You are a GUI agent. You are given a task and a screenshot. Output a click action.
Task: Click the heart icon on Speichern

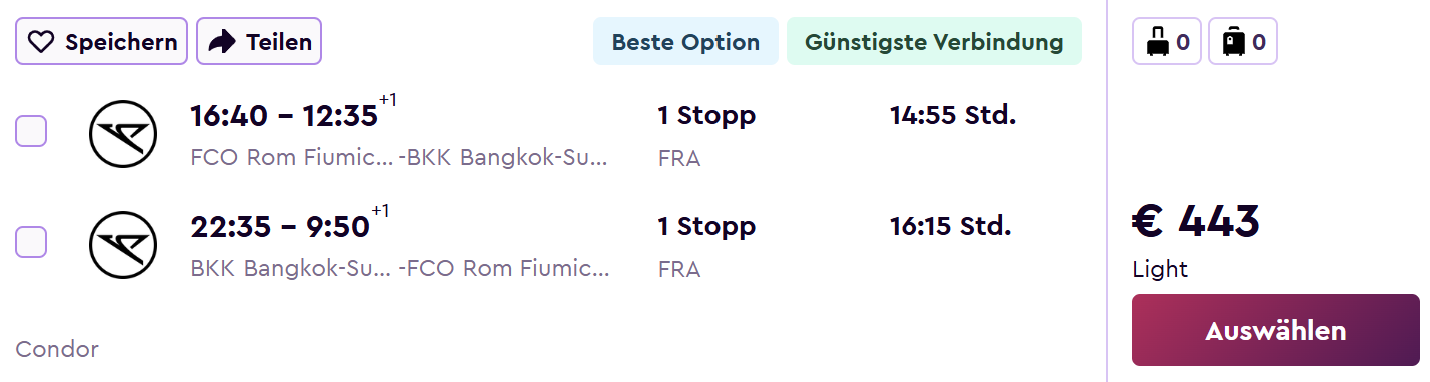(x=40, y=42)
